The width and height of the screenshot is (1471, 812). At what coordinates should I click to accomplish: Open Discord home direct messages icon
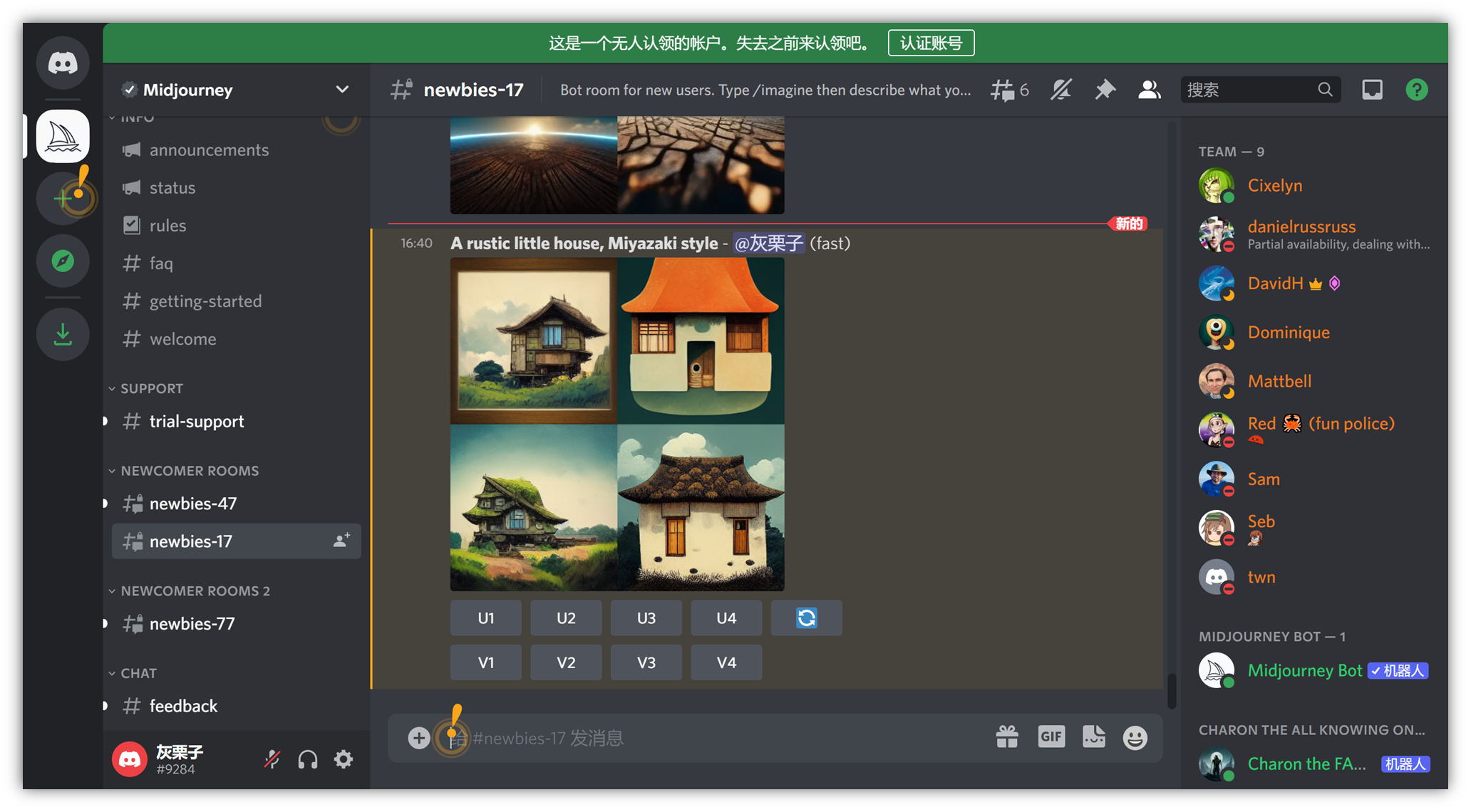tap(63, 63)
